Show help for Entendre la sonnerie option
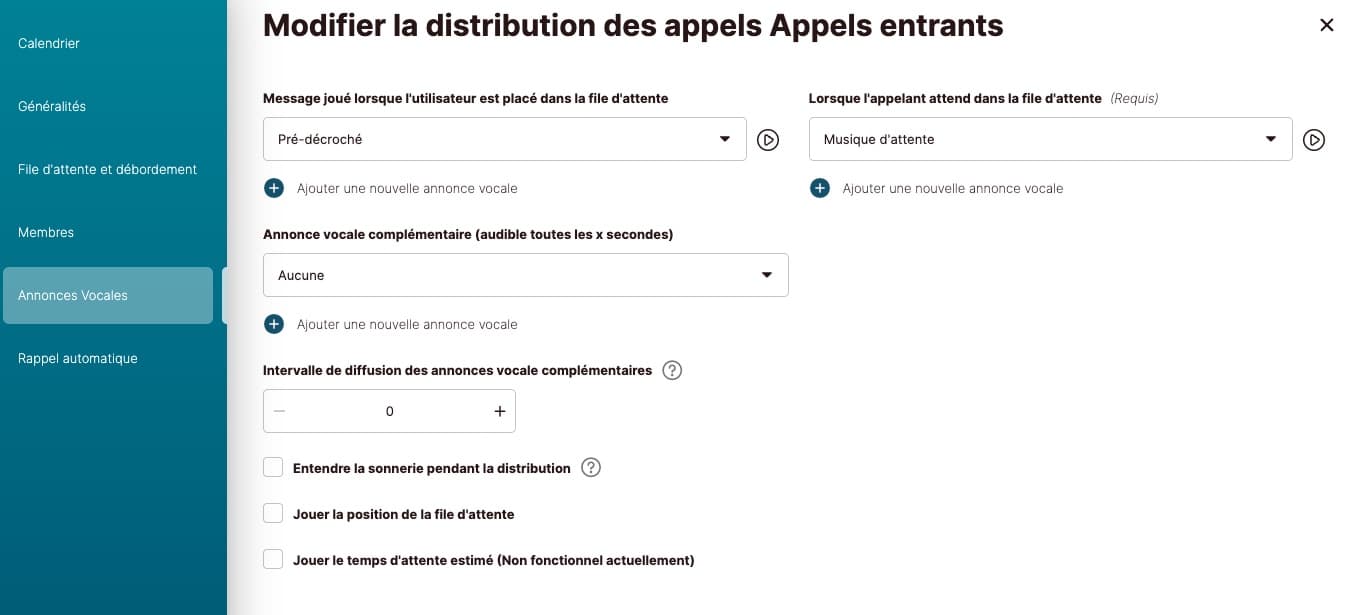Image resolution: width=1358 pixels, height=615 pixels. [x=591, y=468]
